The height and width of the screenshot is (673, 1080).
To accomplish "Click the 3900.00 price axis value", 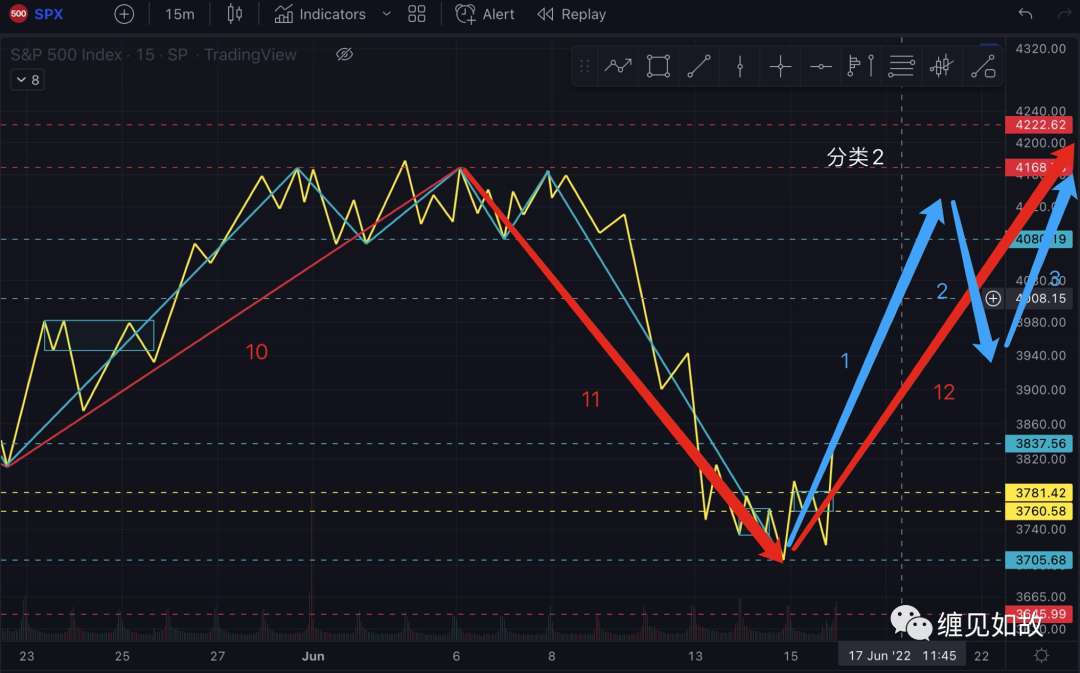I will [x=1040, y=390].
